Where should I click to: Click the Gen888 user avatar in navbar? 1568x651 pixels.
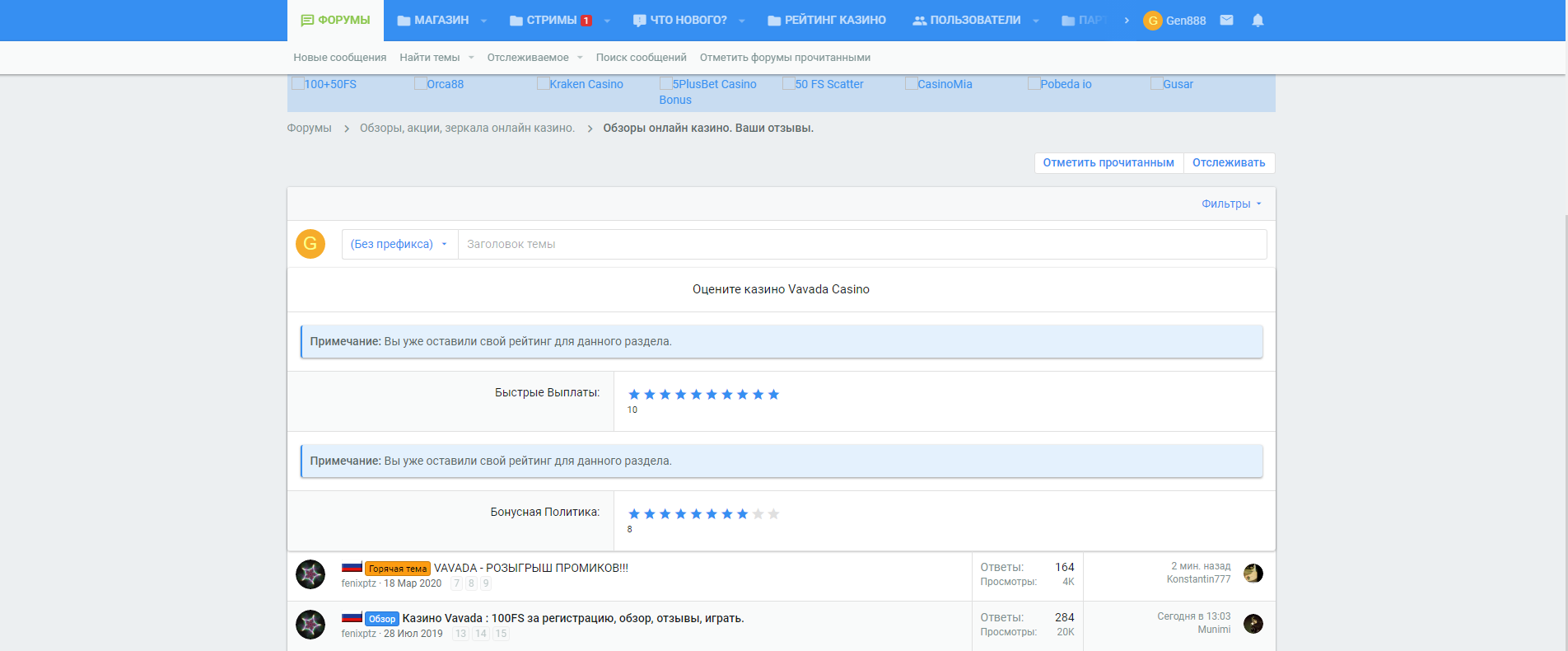click(x=1153, y=21)
